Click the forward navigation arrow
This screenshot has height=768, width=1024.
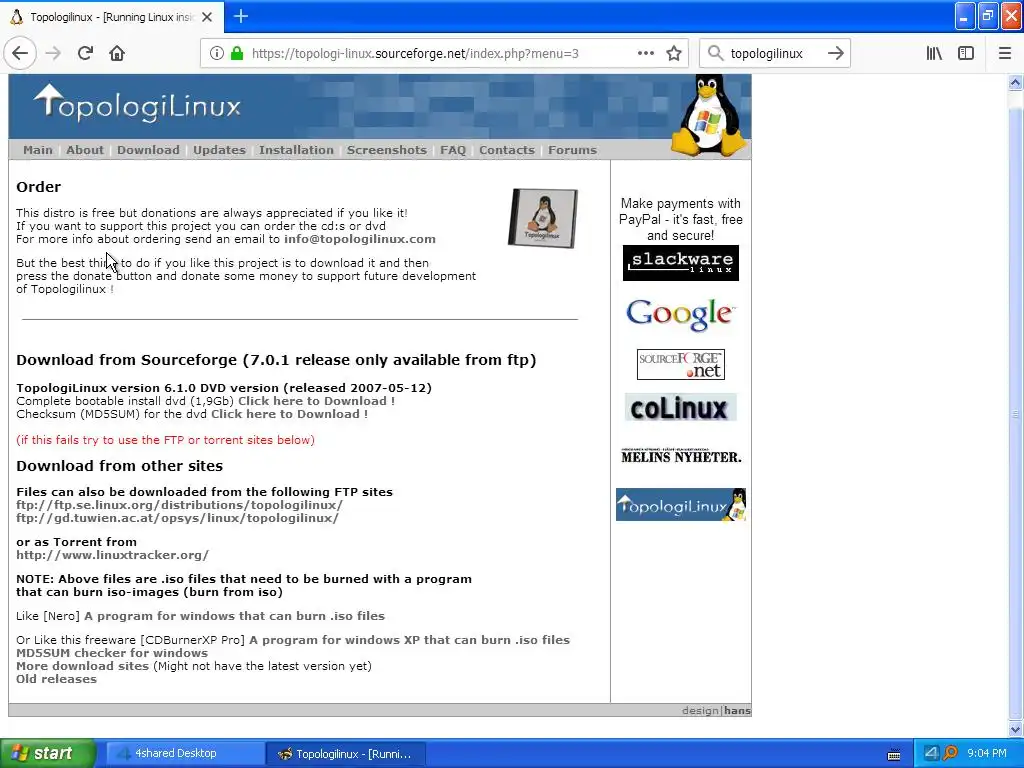pyautogui.click(x=53, y=53)
